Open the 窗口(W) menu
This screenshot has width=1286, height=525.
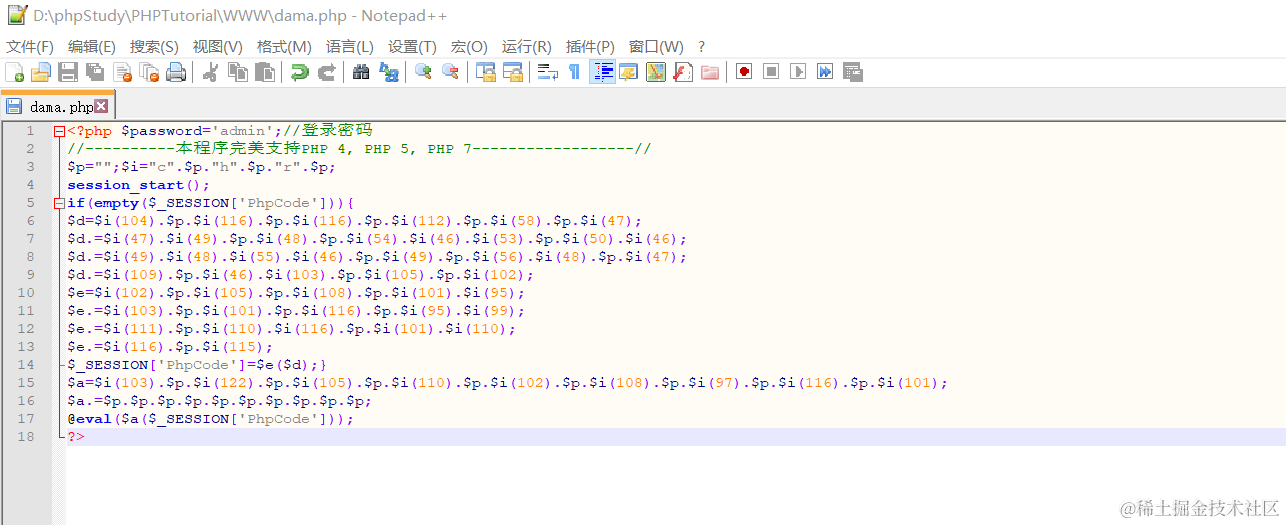click(x=656, y=47)
